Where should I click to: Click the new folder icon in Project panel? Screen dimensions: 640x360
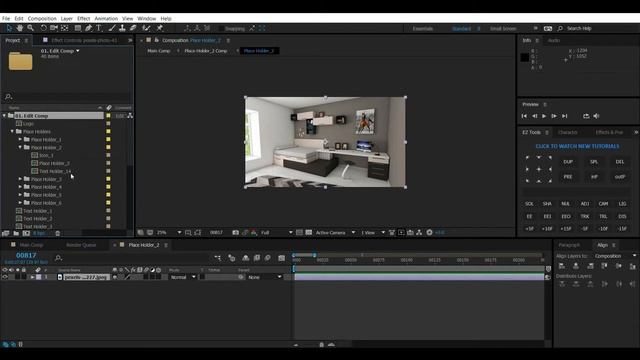tap(16, 233)
